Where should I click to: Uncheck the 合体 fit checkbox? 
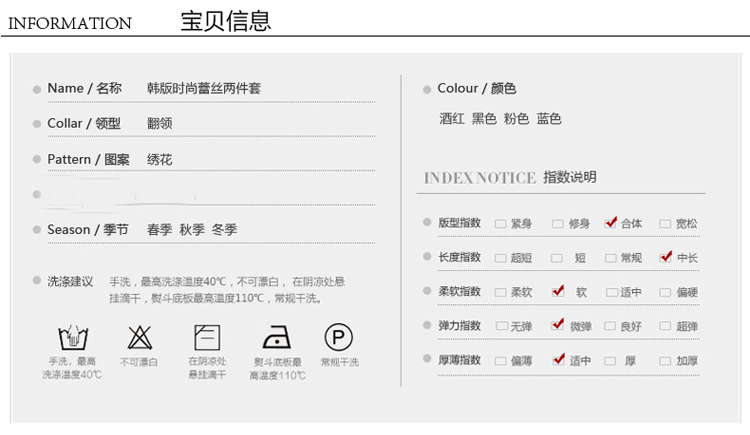tap(611, 223)
